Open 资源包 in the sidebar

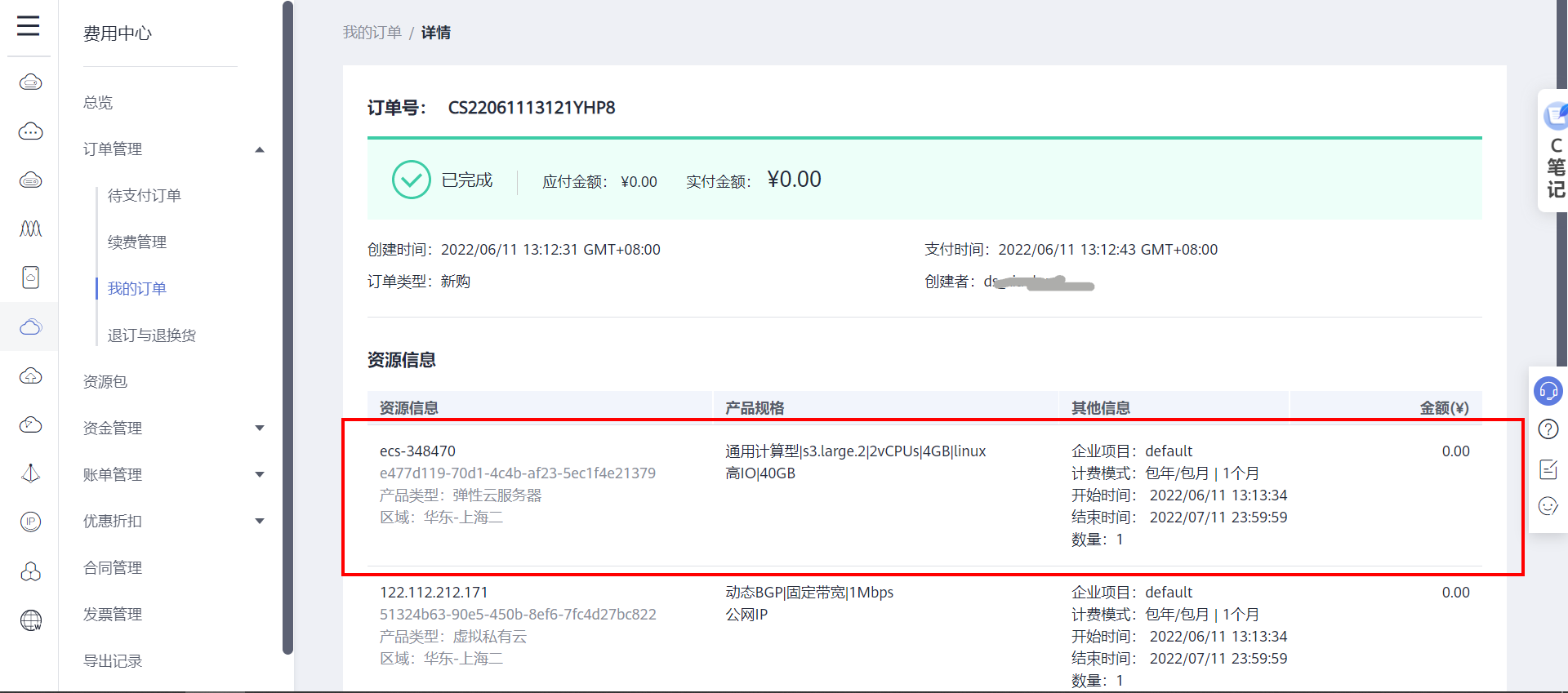(x=105, y=382)
